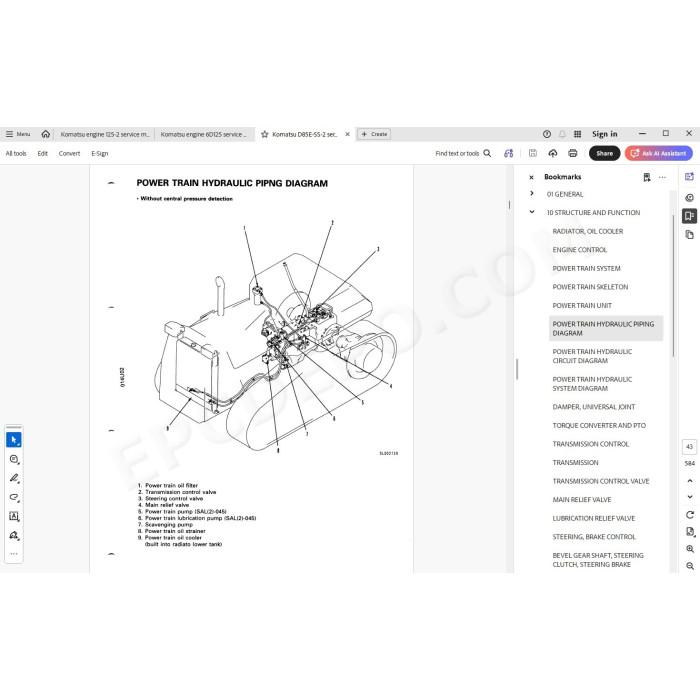
Task: Click Ask AI Assistant button
Action: point(659,154)
